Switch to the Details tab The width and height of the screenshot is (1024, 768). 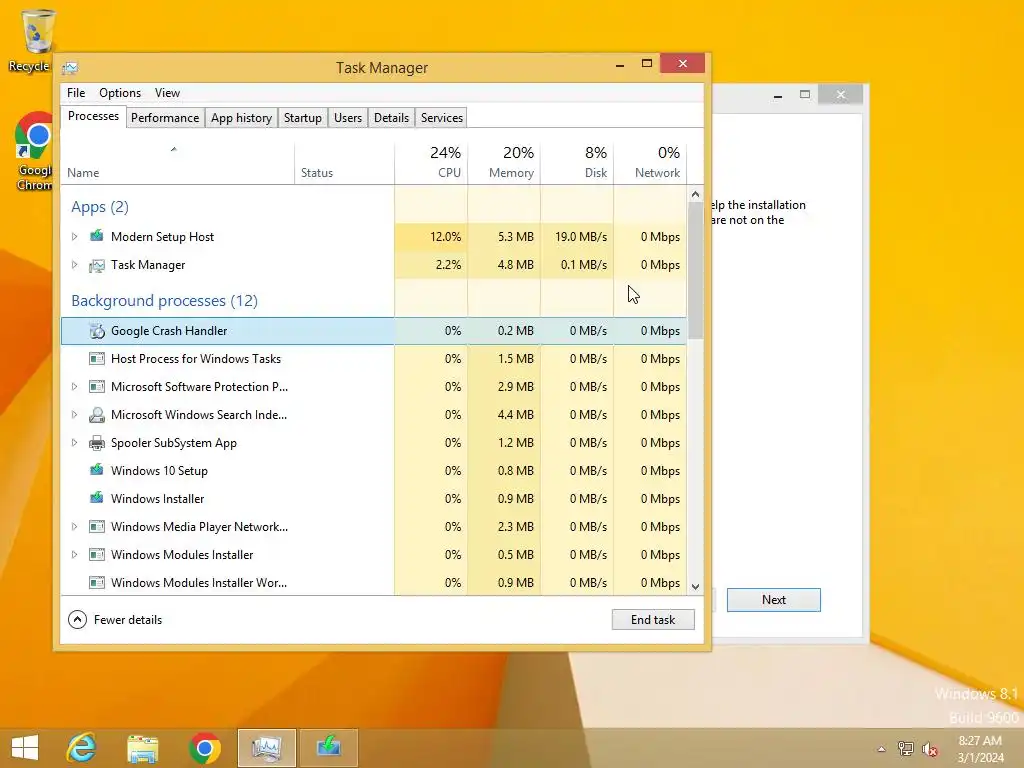391,118
